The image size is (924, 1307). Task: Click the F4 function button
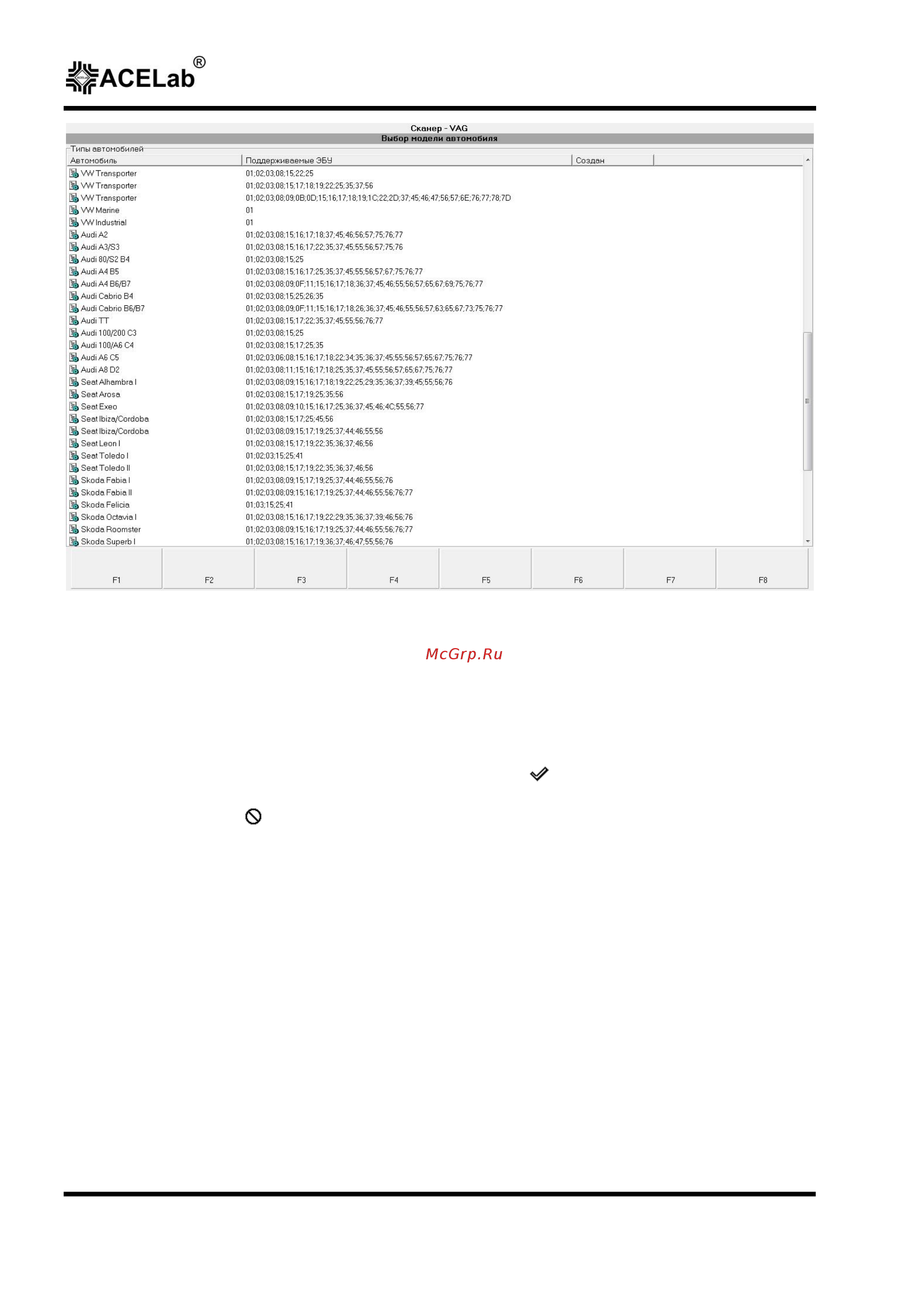point(394,568)
